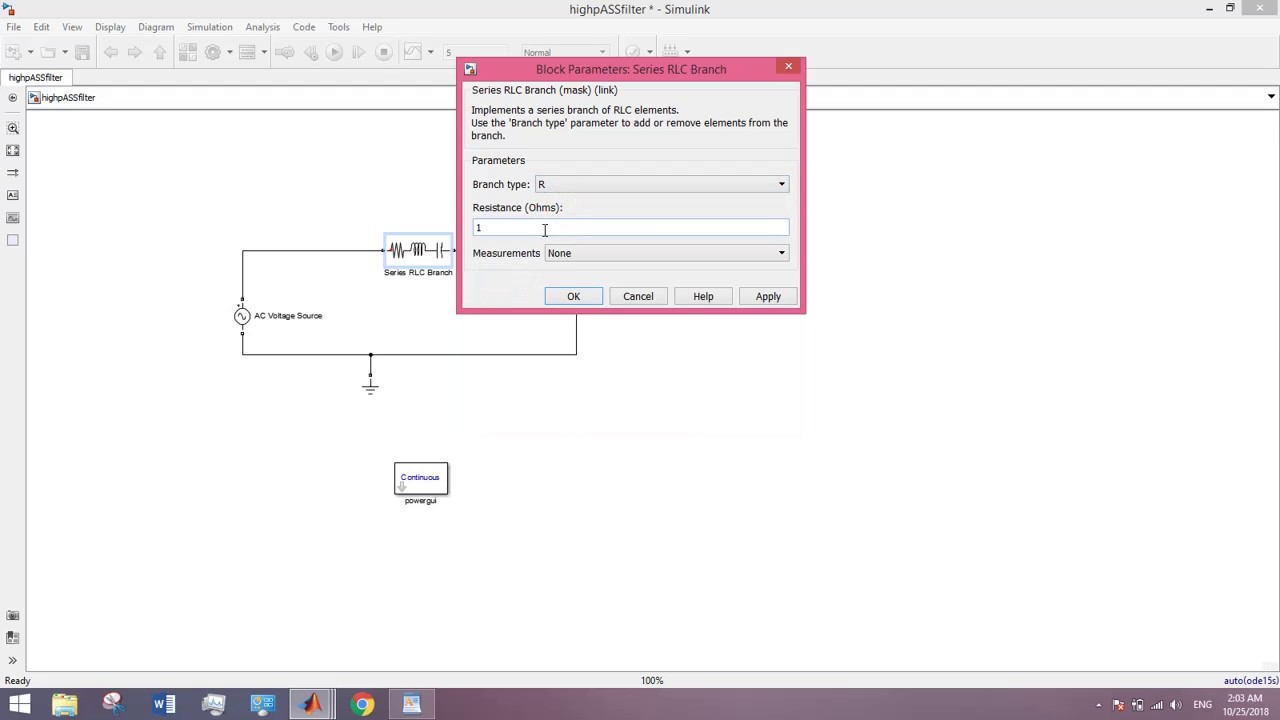Viewport: 1280px width, 720px height.
Task: Click the Hide/Show Explorer Bar arrow icon
Action: click(13, 97)
